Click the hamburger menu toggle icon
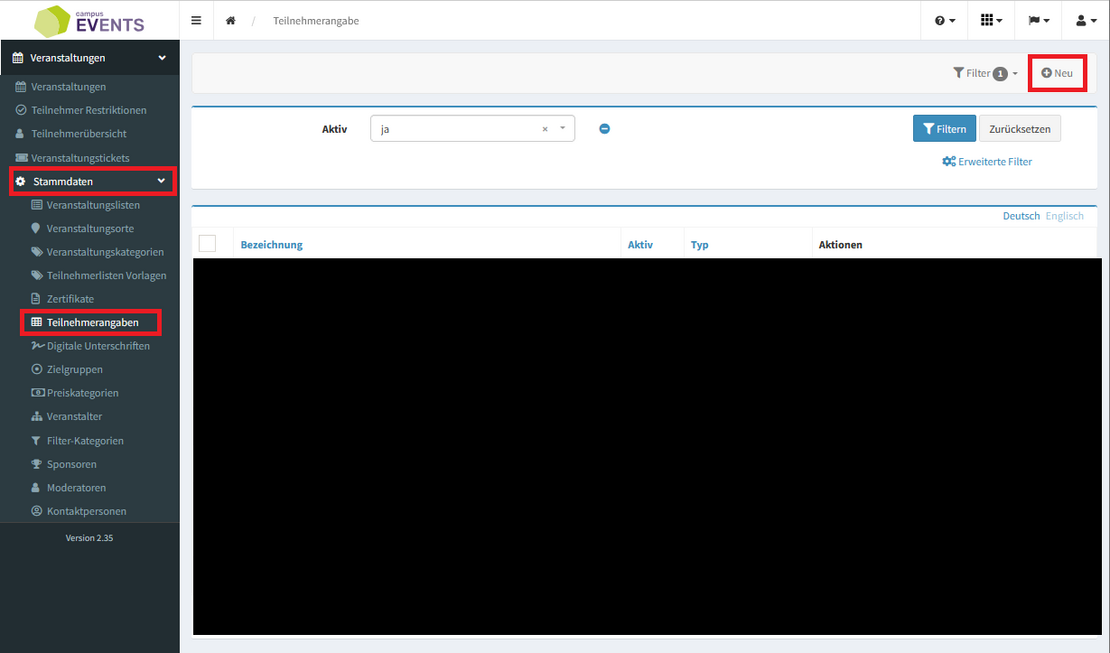This screenshot has width=1110, height=653. click(196, 20)
